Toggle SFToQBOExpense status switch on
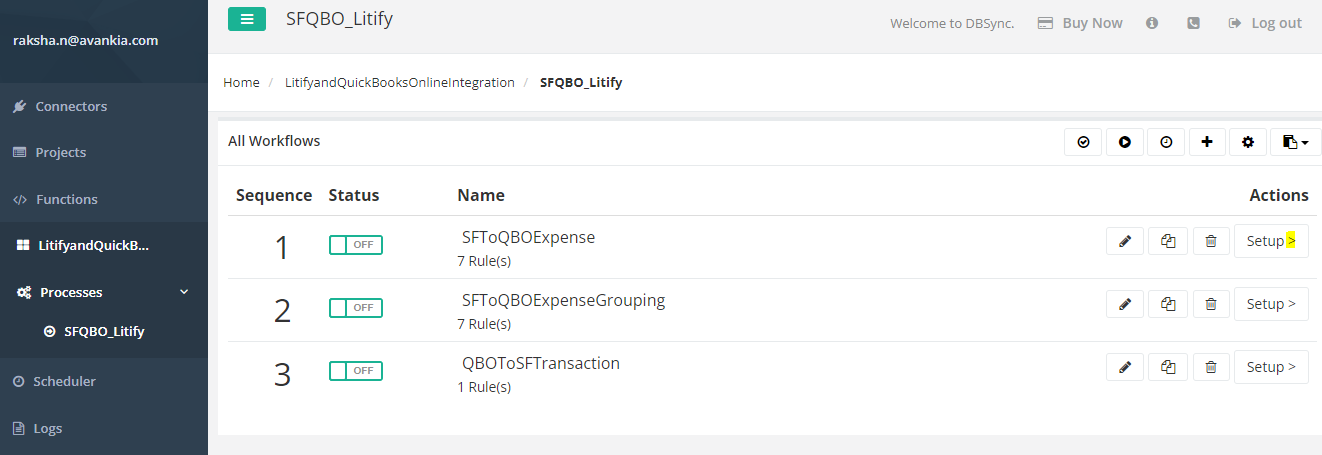1322x455 pixels. pyautogui.click(x=355, y=245)
